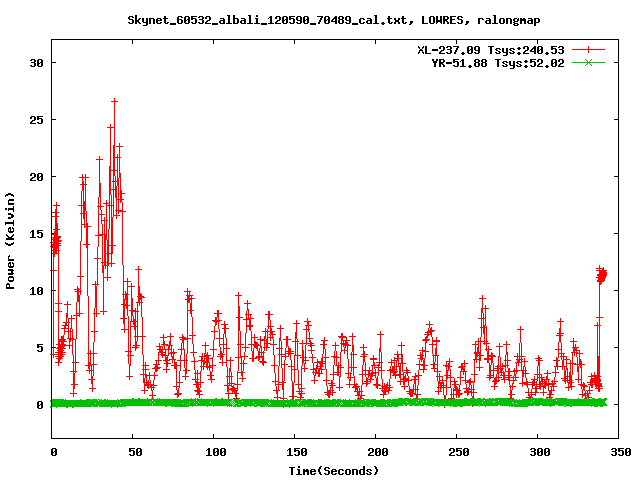Image resolution: width=640 pixels, height=480 pixels.
Task: Click the red legend line sample
Action: 588,50
